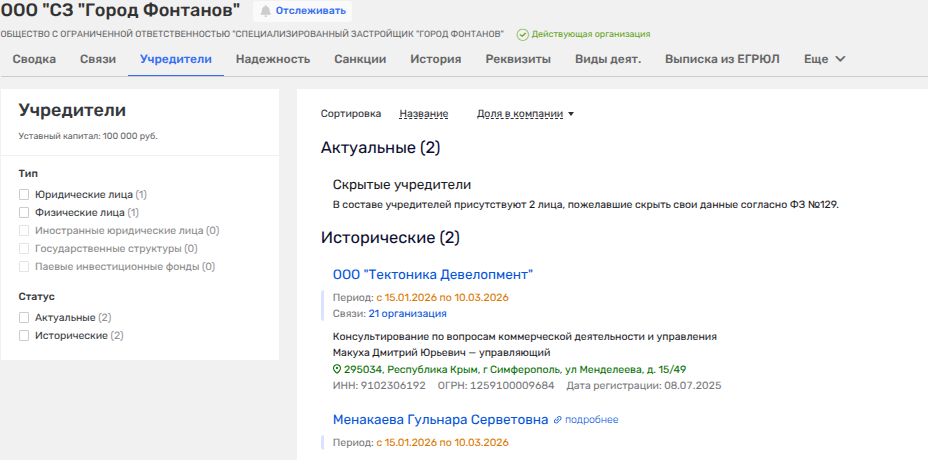Click the green active organization checkmark icon
The height and width of the screenshot is (460, 928).
(522, 35)
